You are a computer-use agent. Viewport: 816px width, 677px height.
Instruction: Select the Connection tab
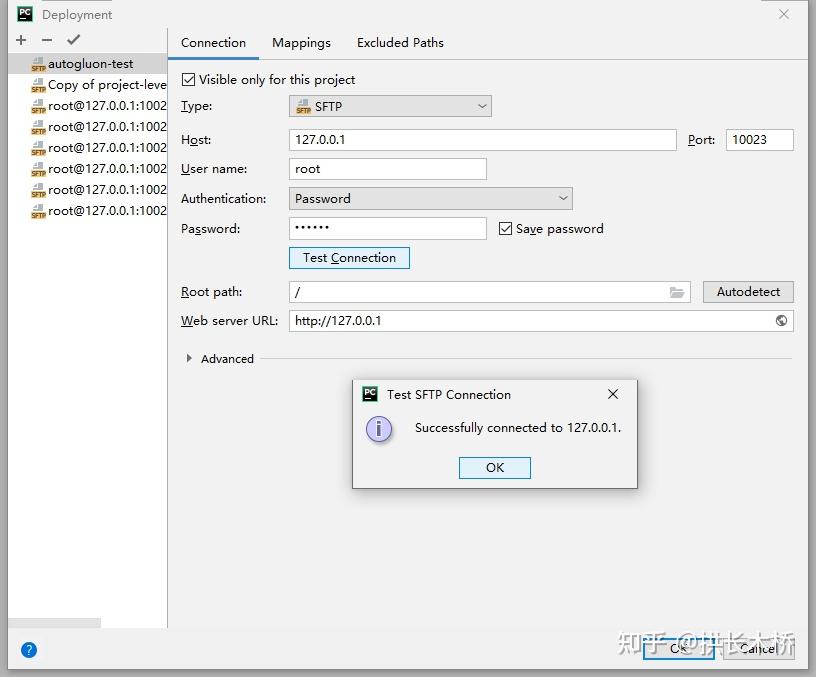coord(213,43)
